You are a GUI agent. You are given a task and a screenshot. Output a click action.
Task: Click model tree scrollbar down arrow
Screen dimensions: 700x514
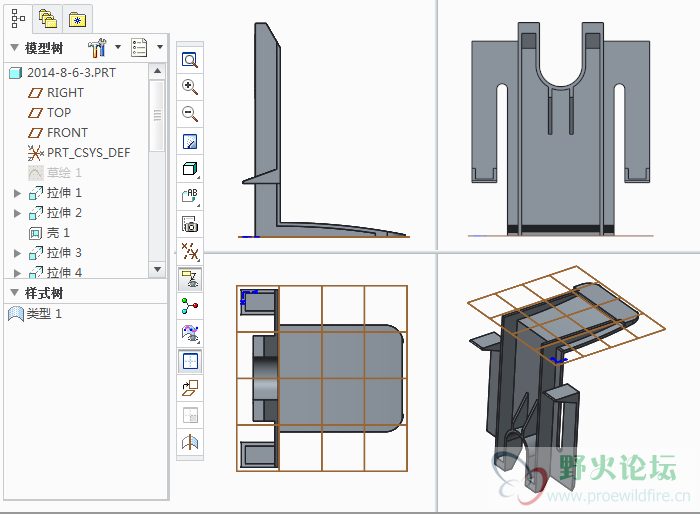point(157,269)
